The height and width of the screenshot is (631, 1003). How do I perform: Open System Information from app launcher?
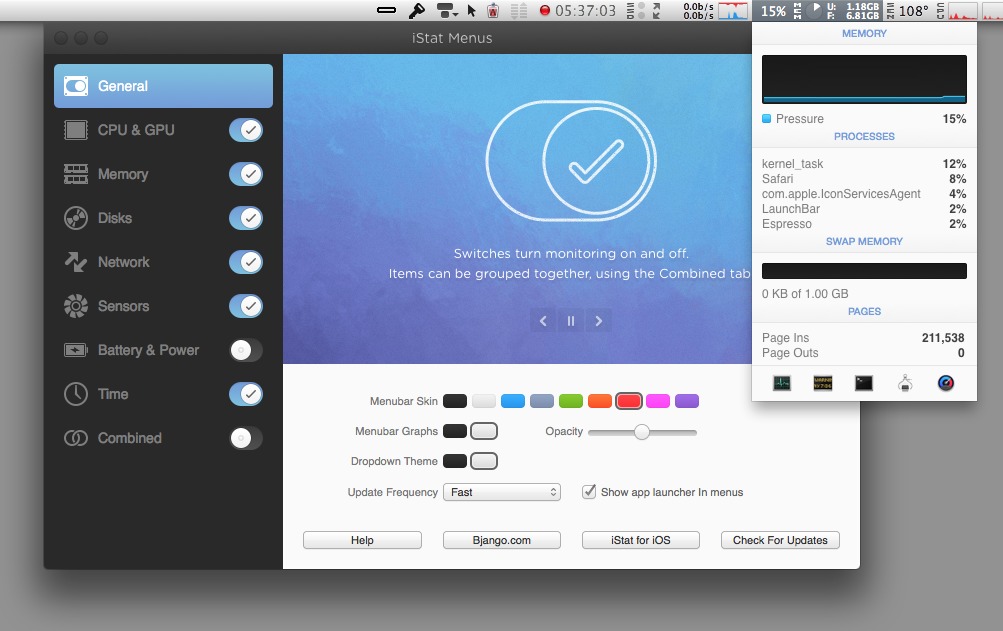tap(905, 383)
